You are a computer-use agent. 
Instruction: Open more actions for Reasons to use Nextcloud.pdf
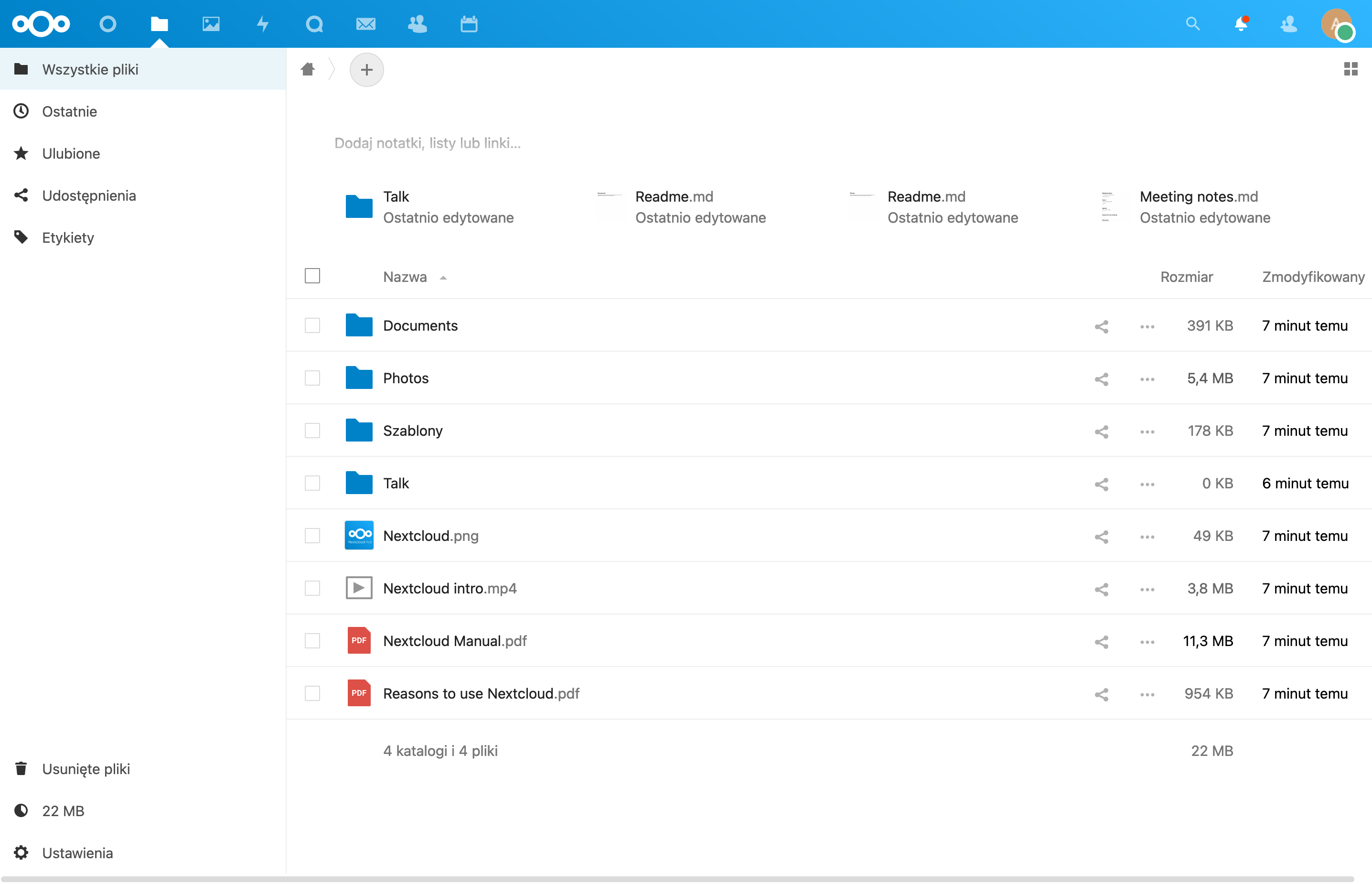tap(1147, 694)
